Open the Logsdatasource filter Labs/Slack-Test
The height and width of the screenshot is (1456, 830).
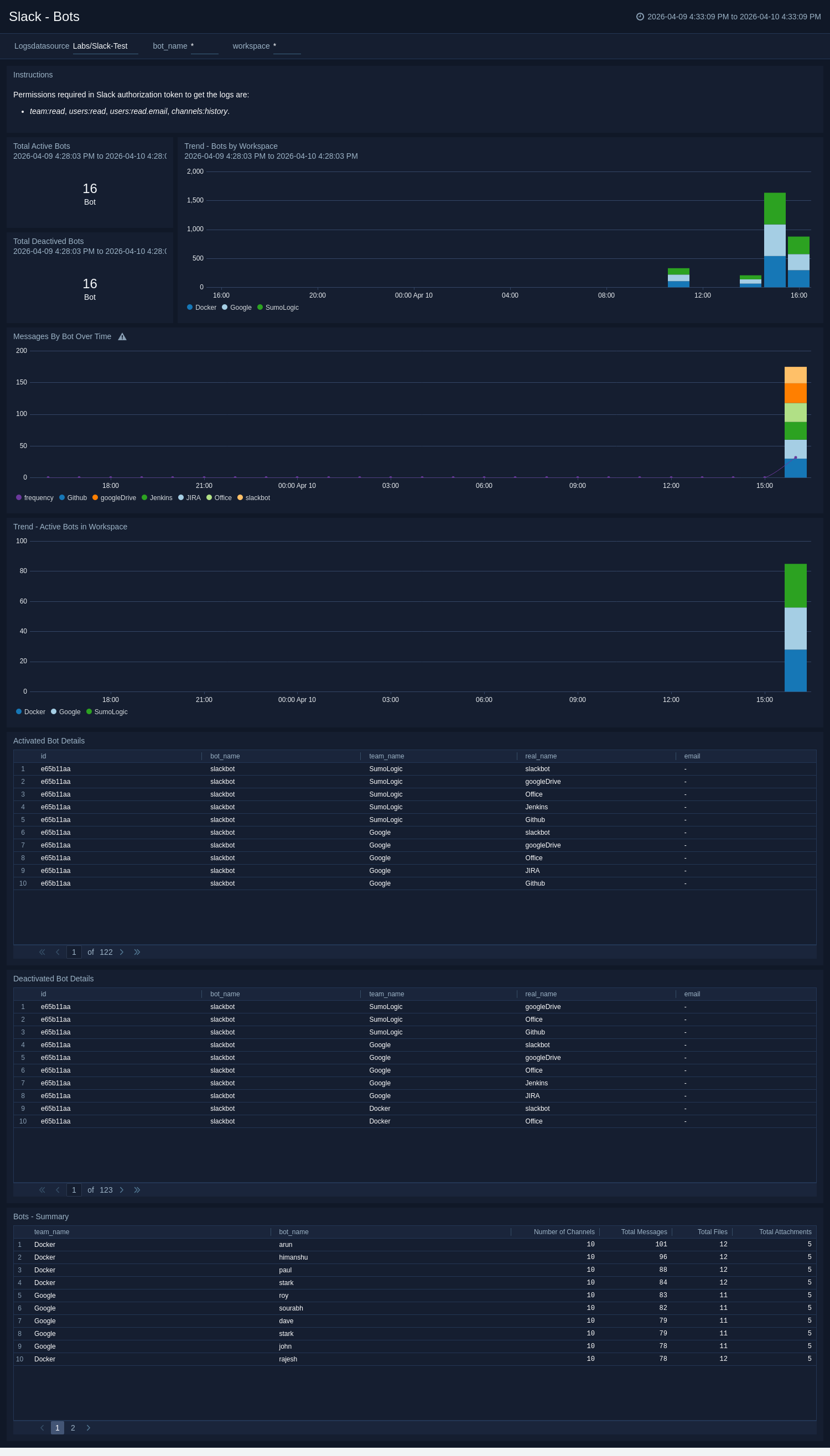[x=105, y=46]
